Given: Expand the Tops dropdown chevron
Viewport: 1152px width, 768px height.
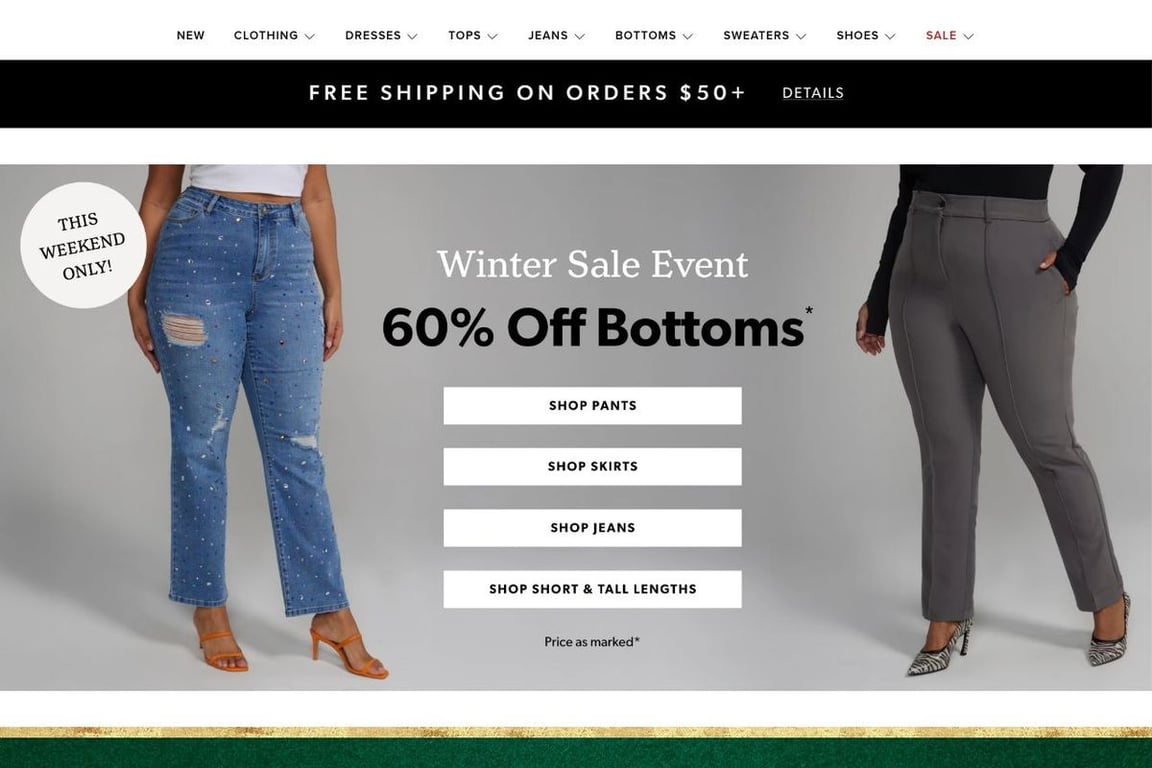Looking at the screenshot, I should click(x=492, y=36).
